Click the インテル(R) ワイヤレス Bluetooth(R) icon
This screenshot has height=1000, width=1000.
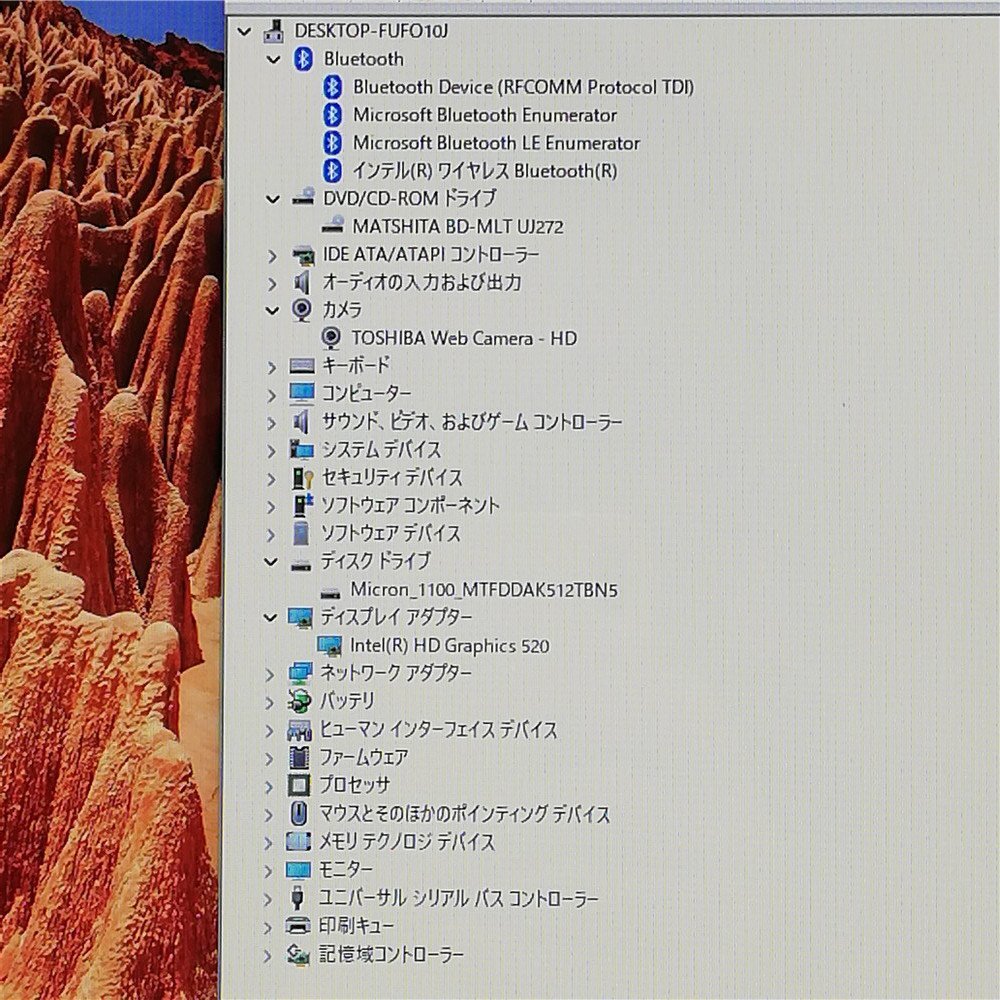[332, 171]
